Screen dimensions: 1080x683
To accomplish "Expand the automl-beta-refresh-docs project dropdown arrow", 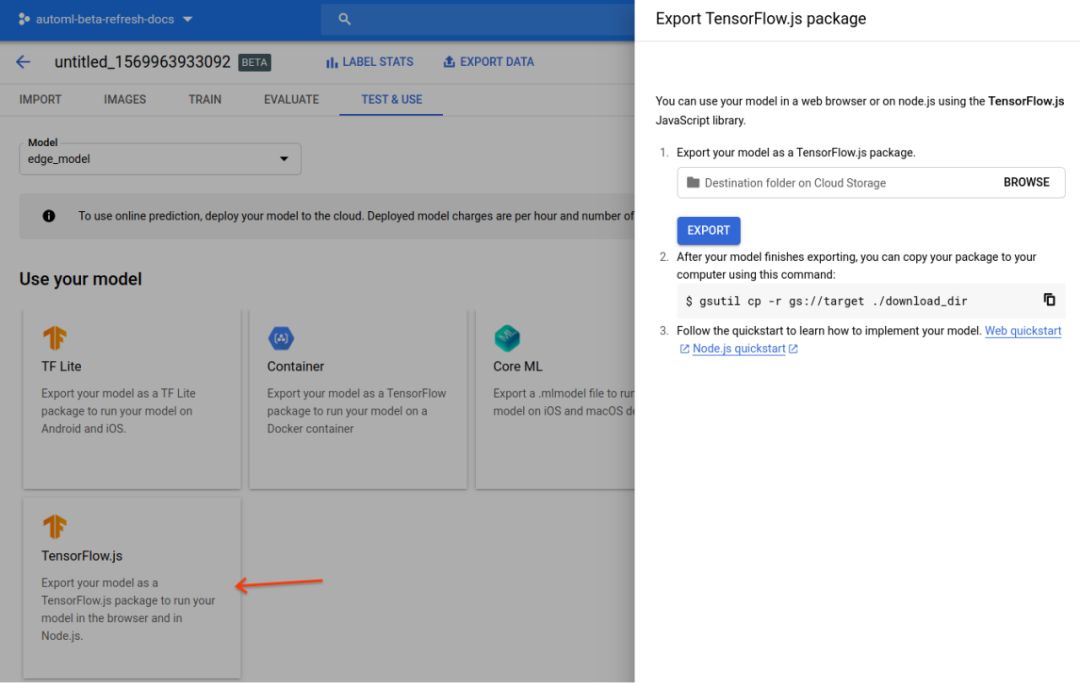I will coord(187,19).
